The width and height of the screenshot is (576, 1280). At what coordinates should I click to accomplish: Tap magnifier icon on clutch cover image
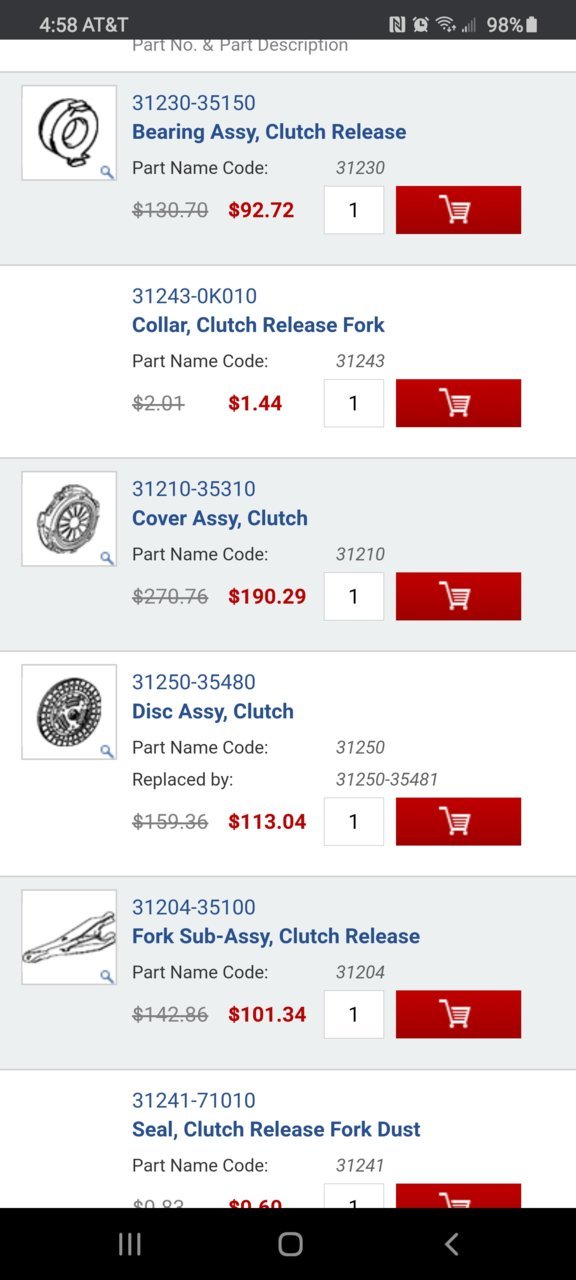click(107, 558)
